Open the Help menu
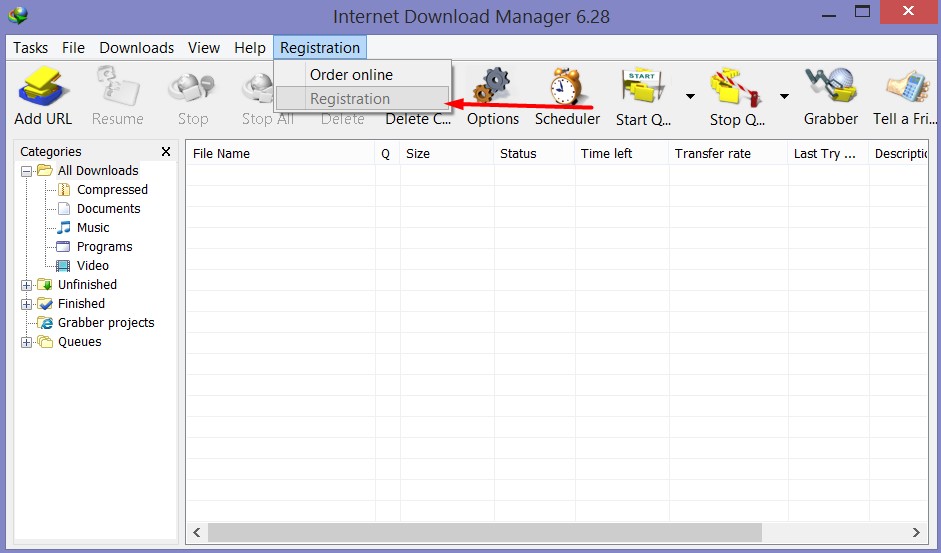Image resolution: width=941 pixels, height=553 pixels. [x=250, y=47]
